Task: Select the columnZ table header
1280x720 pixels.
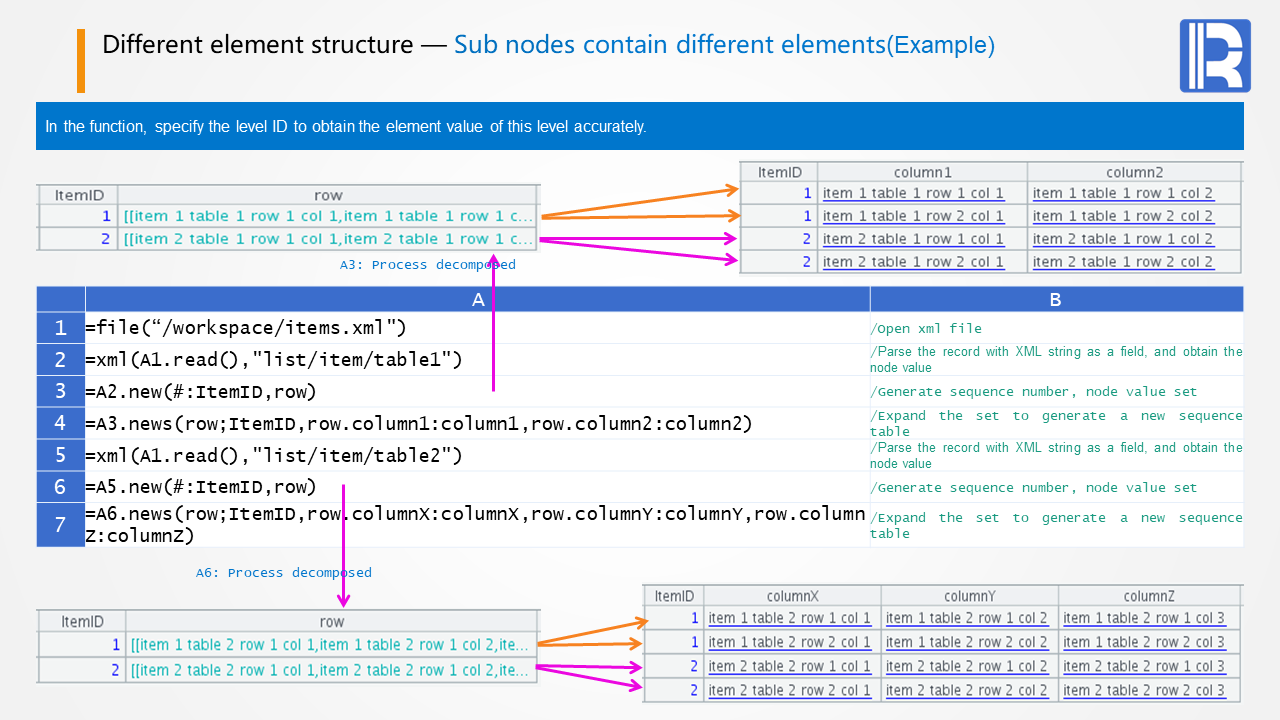Action: (1148, 596)
